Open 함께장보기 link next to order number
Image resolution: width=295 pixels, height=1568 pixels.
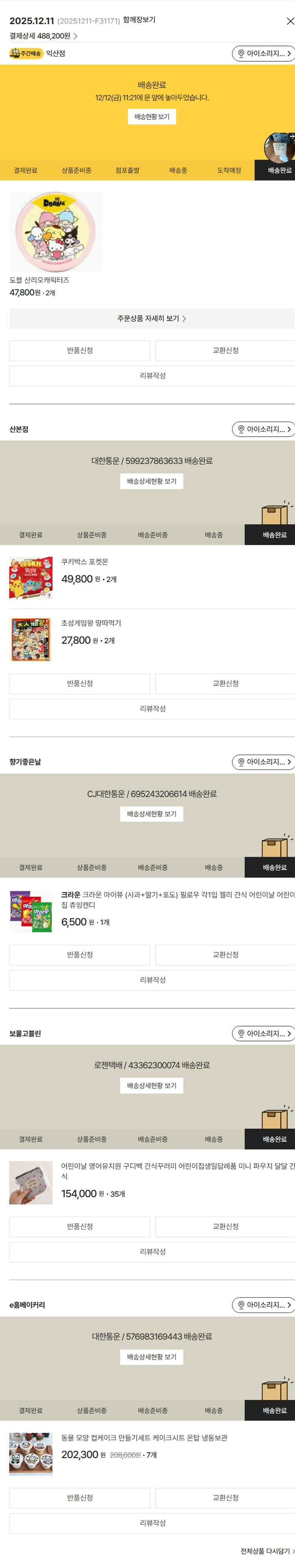pyautogui.click(x=139, y=20)
